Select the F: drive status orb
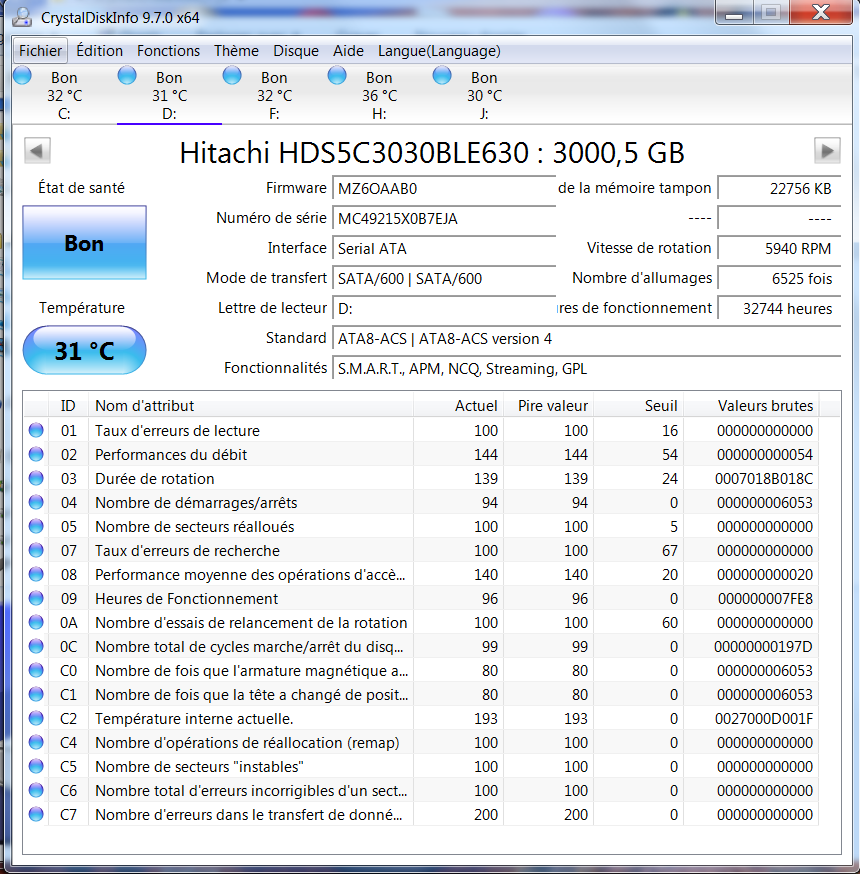The height and width of the screenshot is (874, 860). click(232, 76)
